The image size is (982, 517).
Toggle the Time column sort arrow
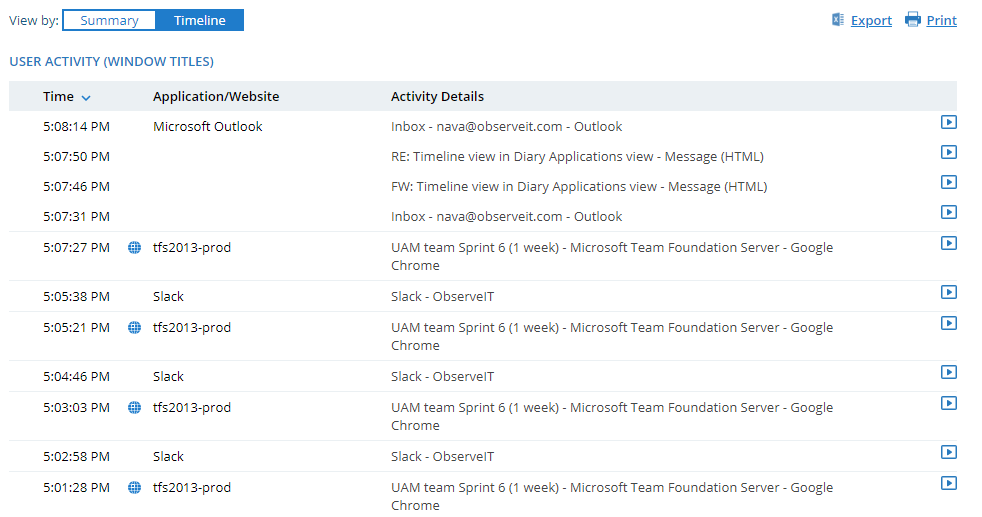click(x=86, y=98)
